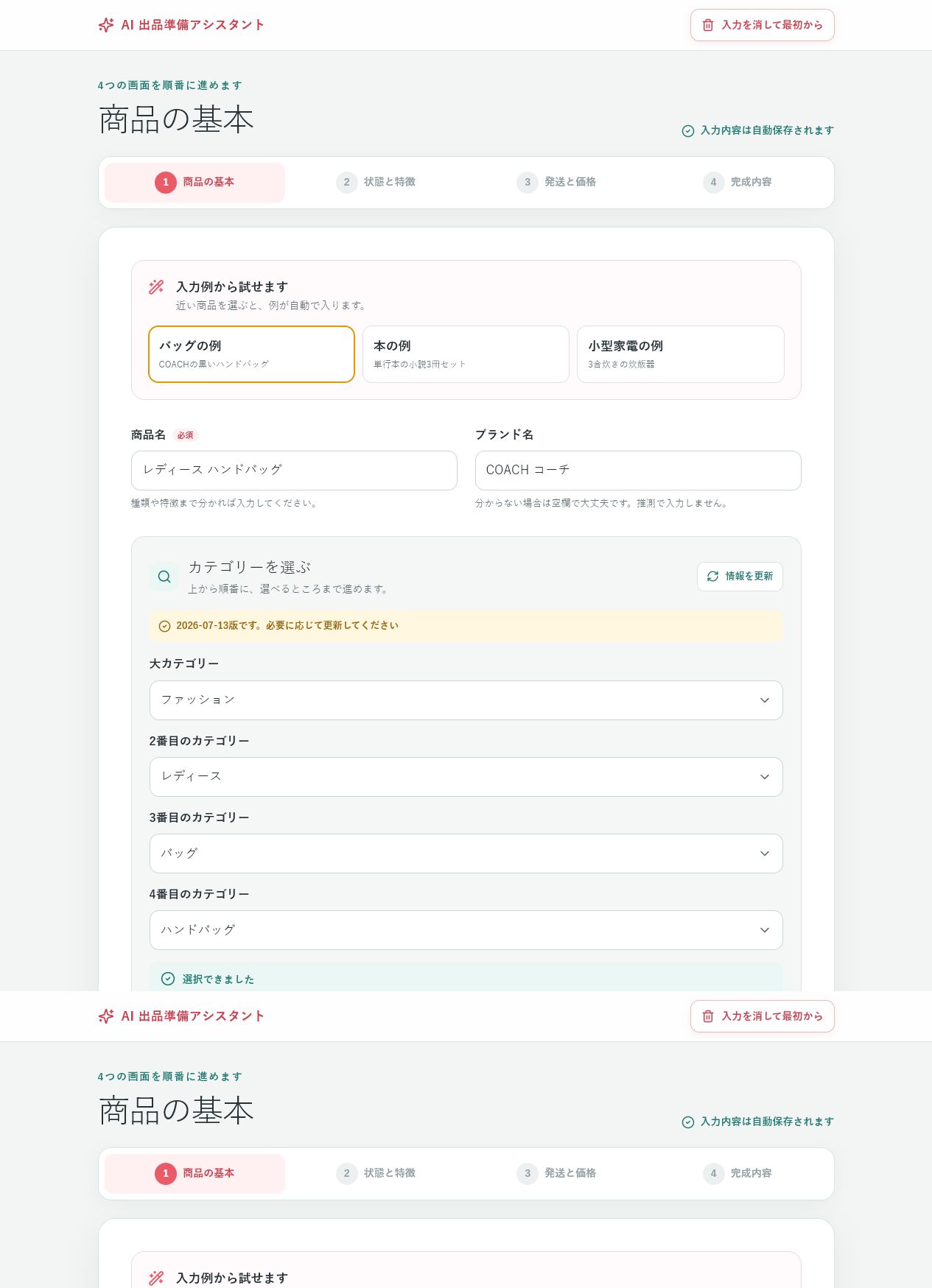
Task: Click the 4番目のカテゴリー field label
Action: (200, 894)
